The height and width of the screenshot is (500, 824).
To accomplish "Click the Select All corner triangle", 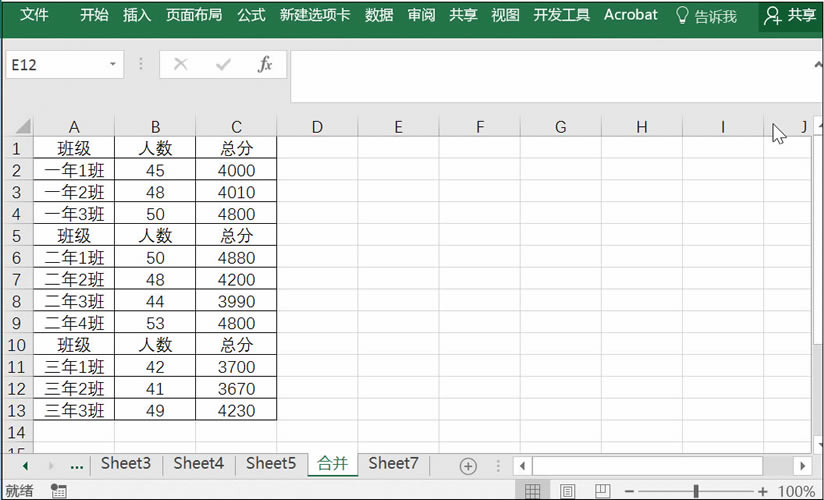I will point(23,126).
